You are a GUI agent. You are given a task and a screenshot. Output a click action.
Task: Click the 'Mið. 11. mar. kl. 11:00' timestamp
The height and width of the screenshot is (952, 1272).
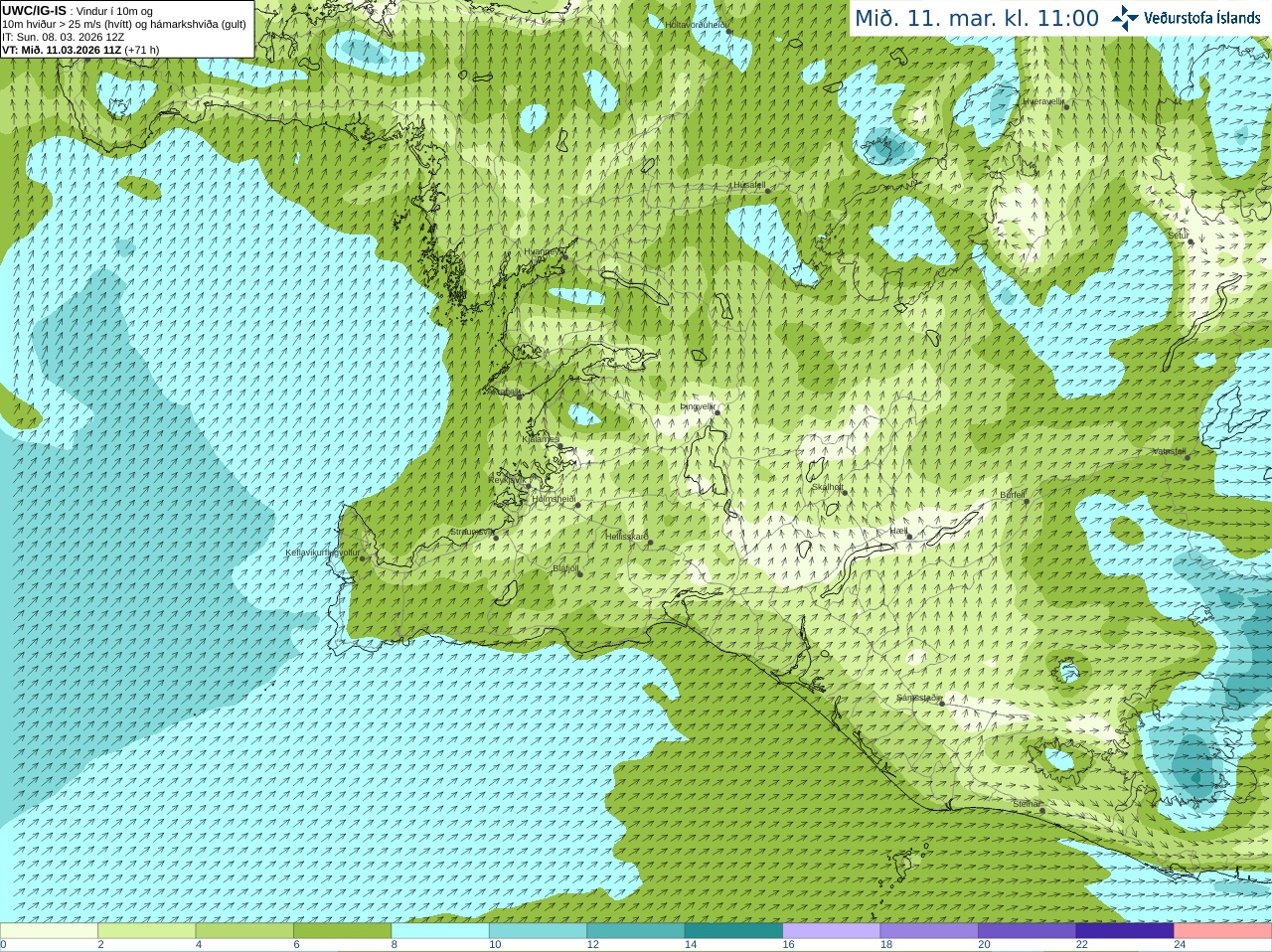click(977, 18)
